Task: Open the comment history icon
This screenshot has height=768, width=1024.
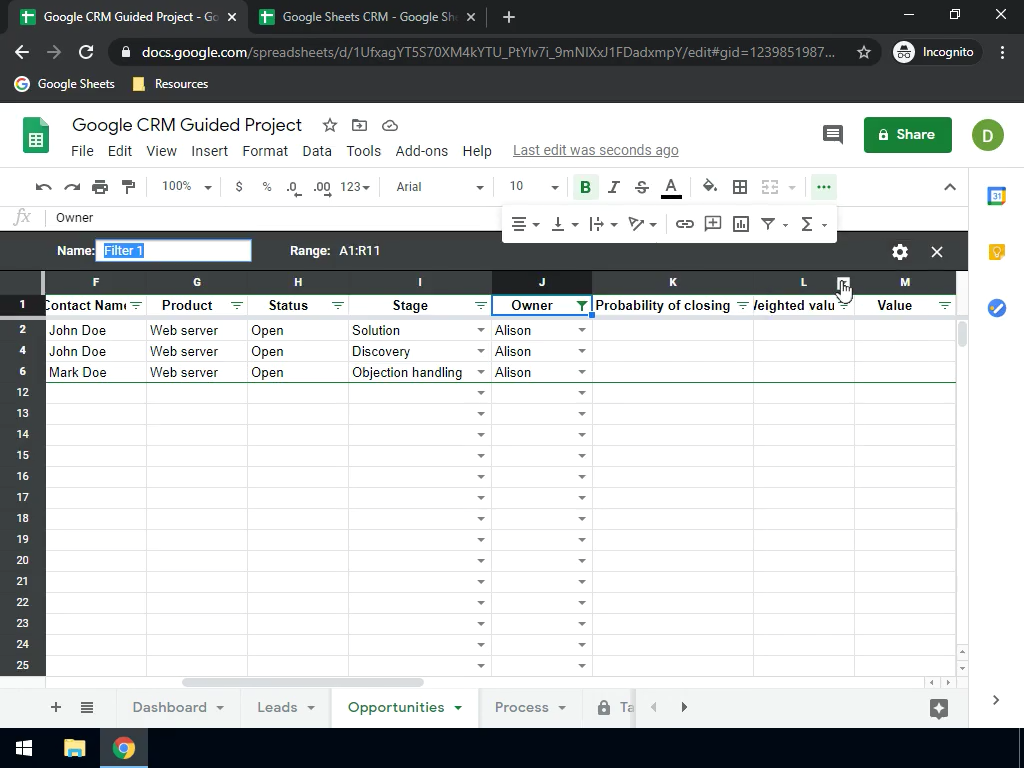Action: click(833, 135)
